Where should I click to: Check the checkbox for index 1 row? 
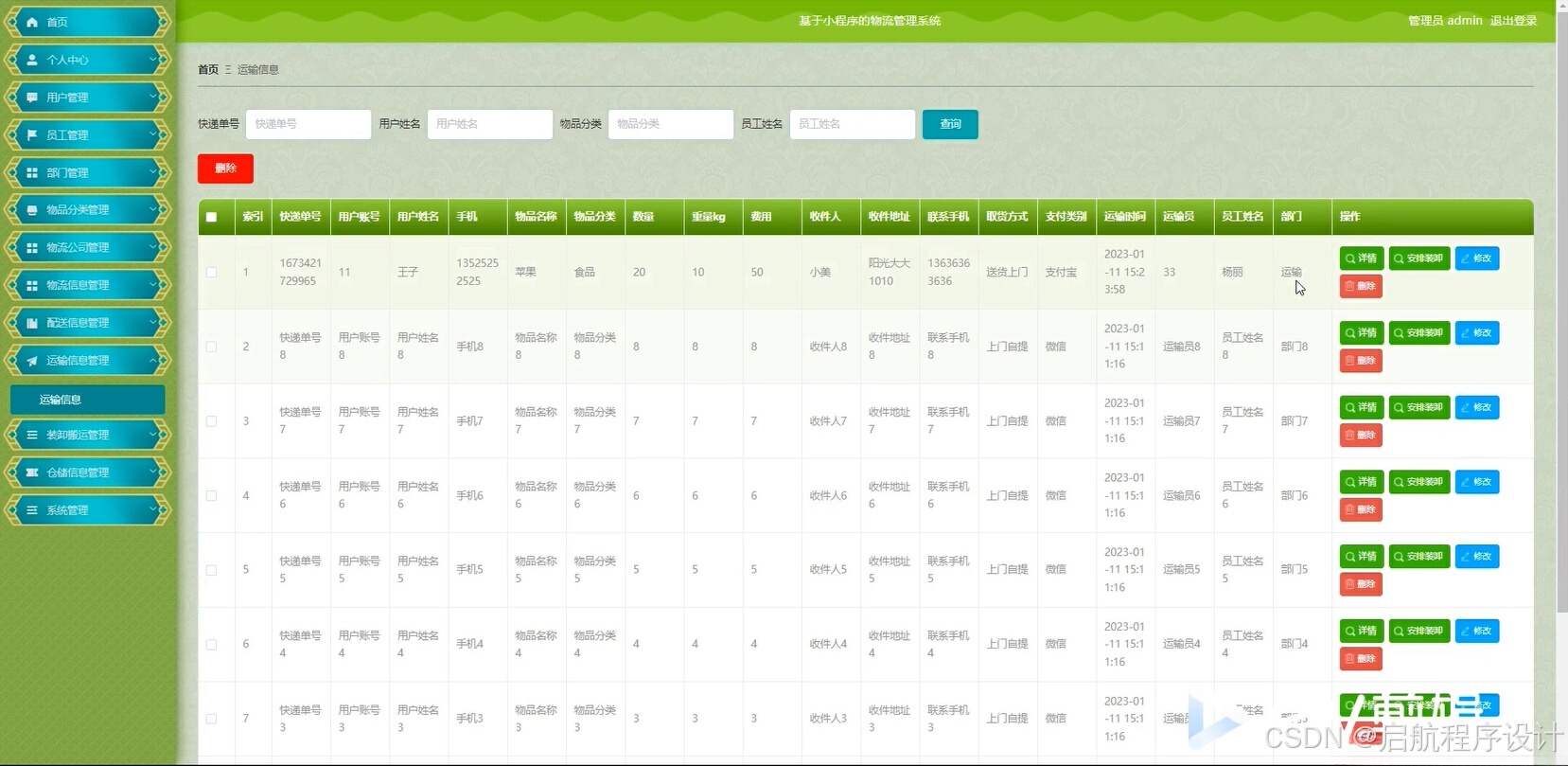(x=211, y=272)
